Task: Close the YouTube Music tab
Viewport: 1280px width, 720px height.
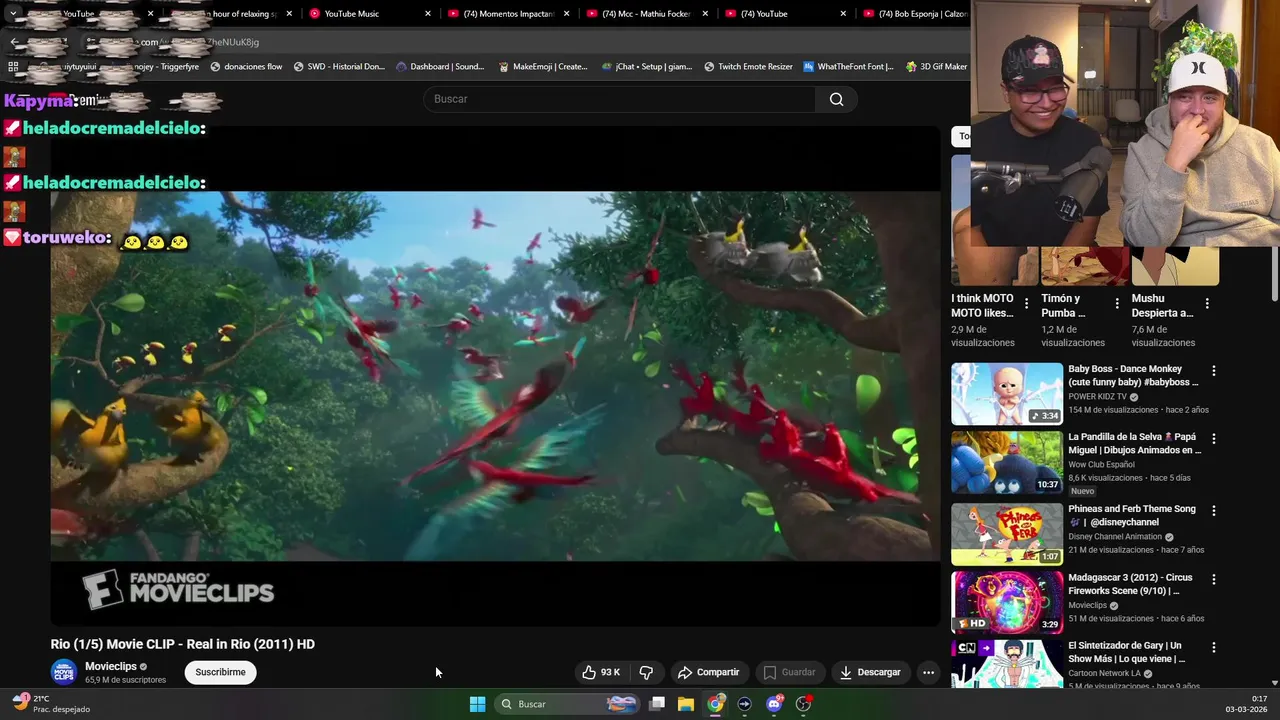Action: (x=428, y=14)
